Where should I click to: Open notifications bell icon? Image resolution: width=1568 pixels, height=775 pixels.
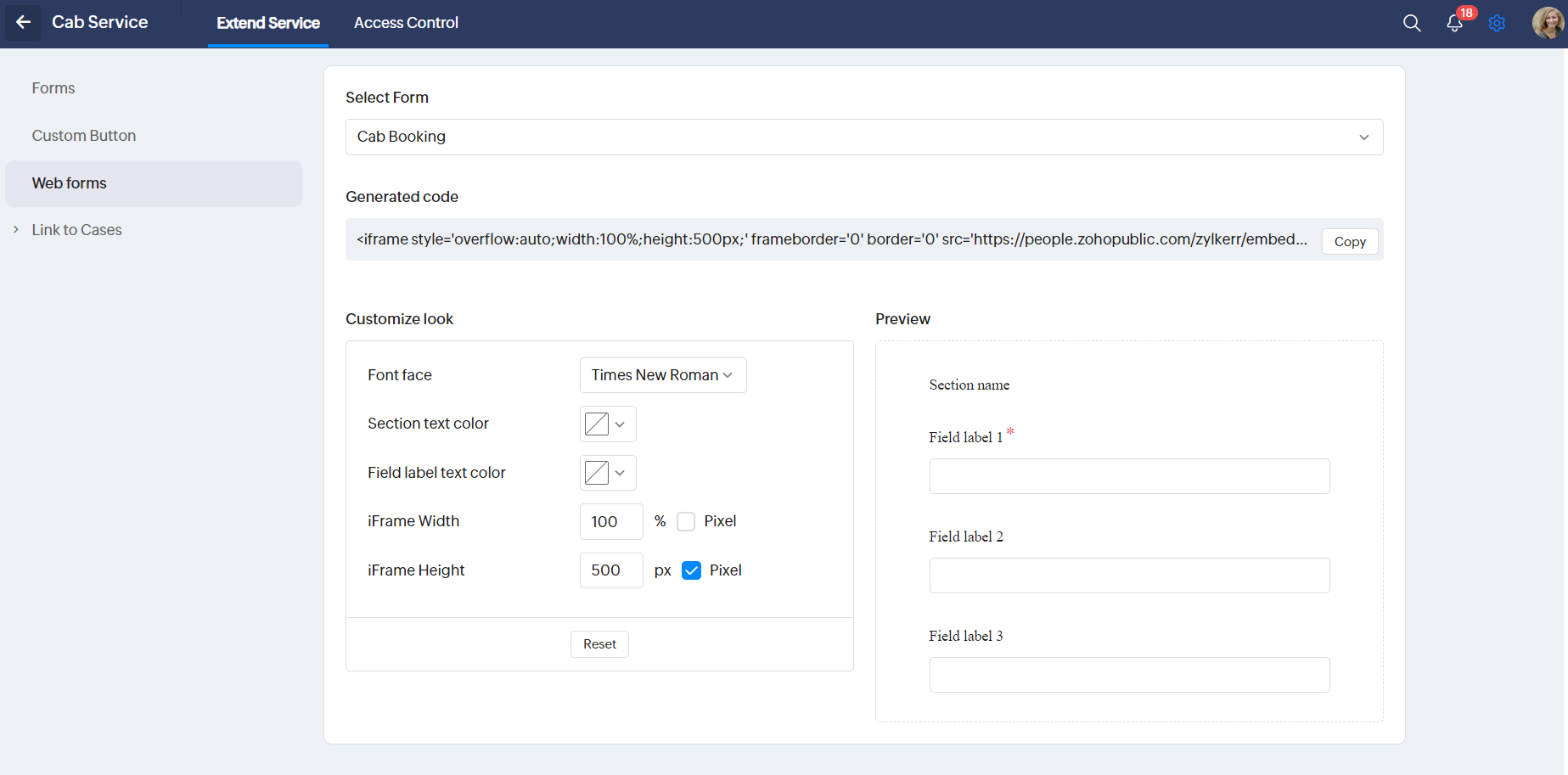(1454, 23)
